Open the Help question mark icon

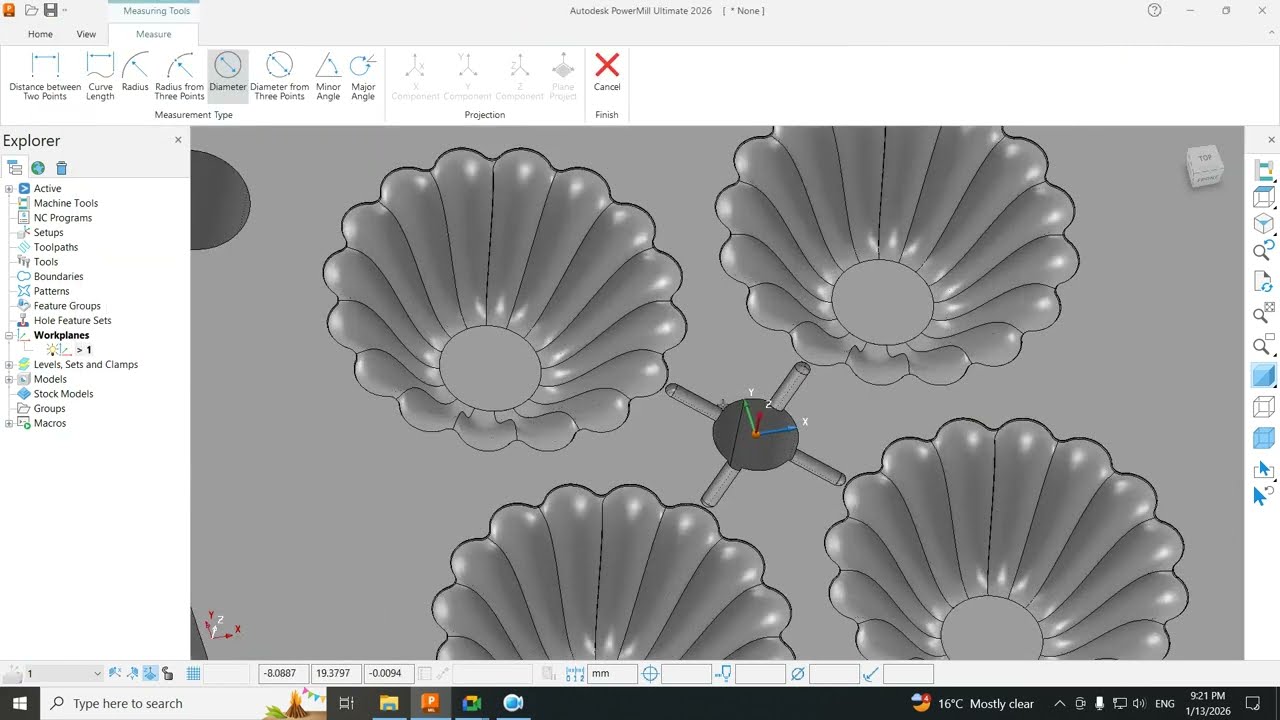1155,10
